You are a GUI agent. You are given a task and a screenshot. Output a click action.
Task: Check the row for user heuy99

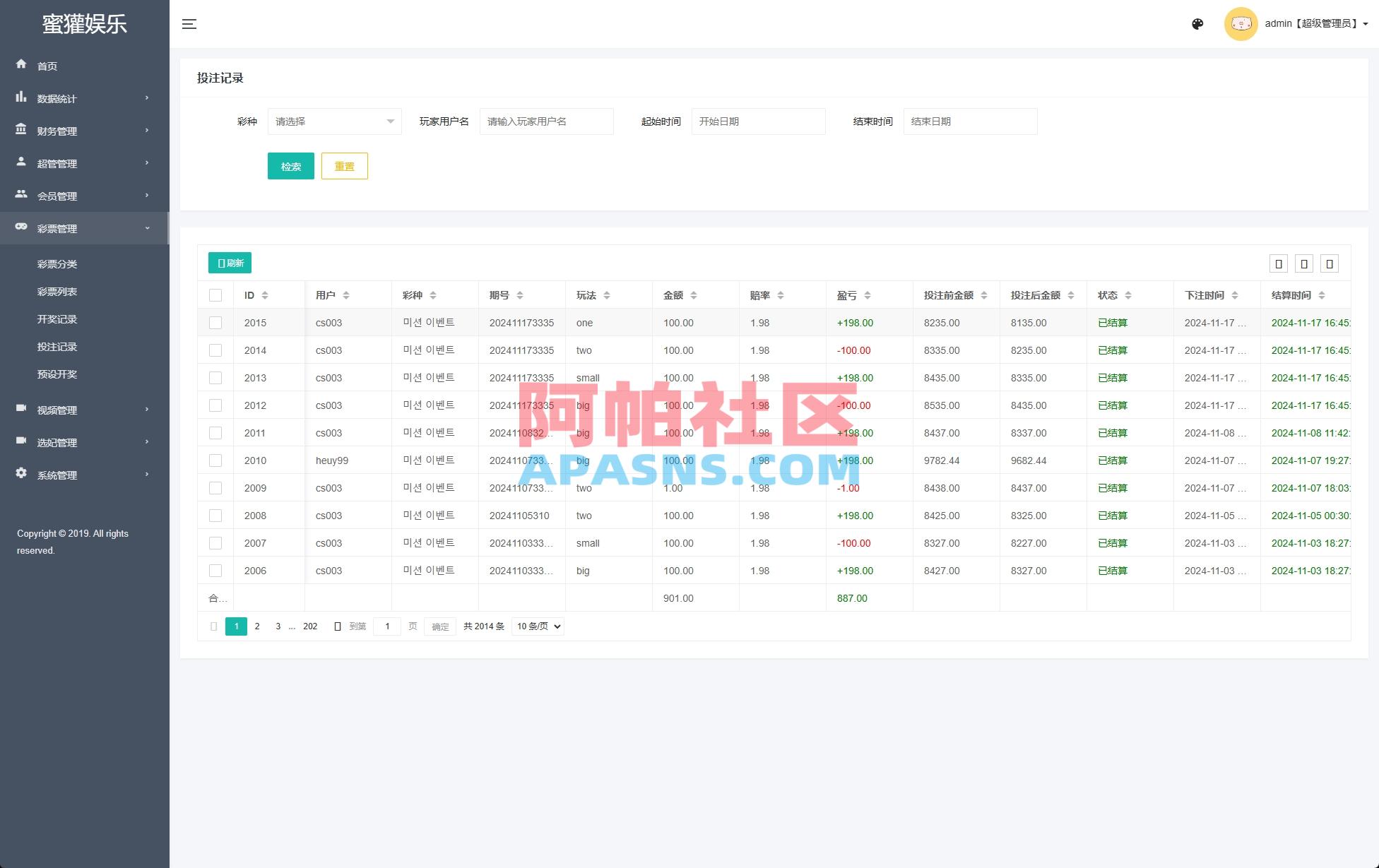tap(215, 460)
